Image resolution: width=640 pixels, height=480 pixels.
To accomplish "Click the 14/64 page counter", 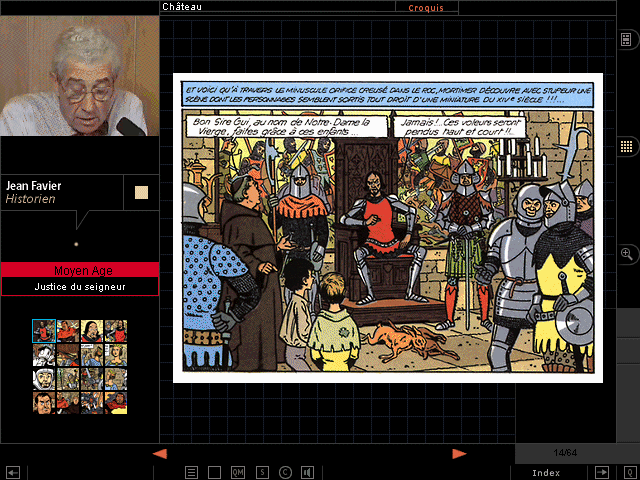I will 565,453.
